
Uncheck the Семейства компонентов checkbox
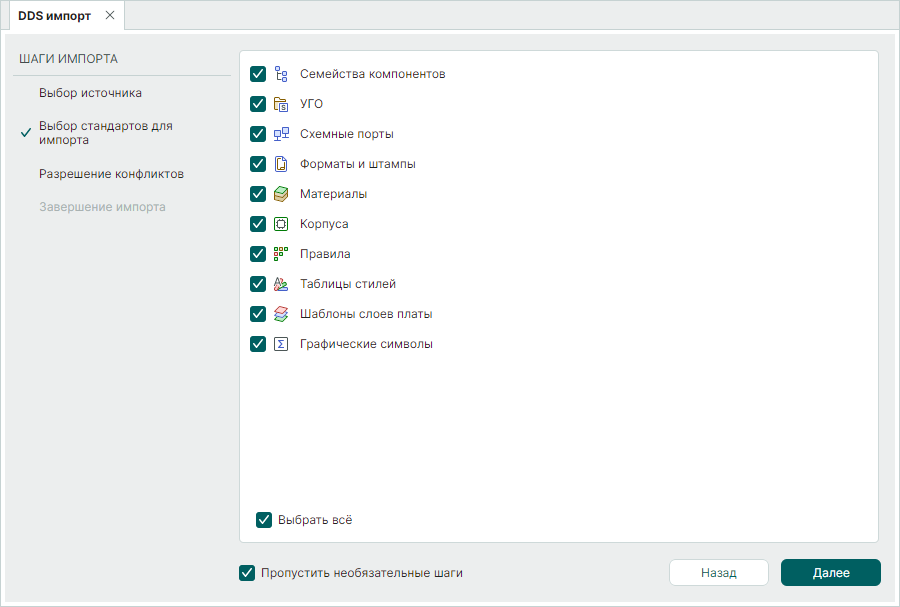[x=258, y=74]
